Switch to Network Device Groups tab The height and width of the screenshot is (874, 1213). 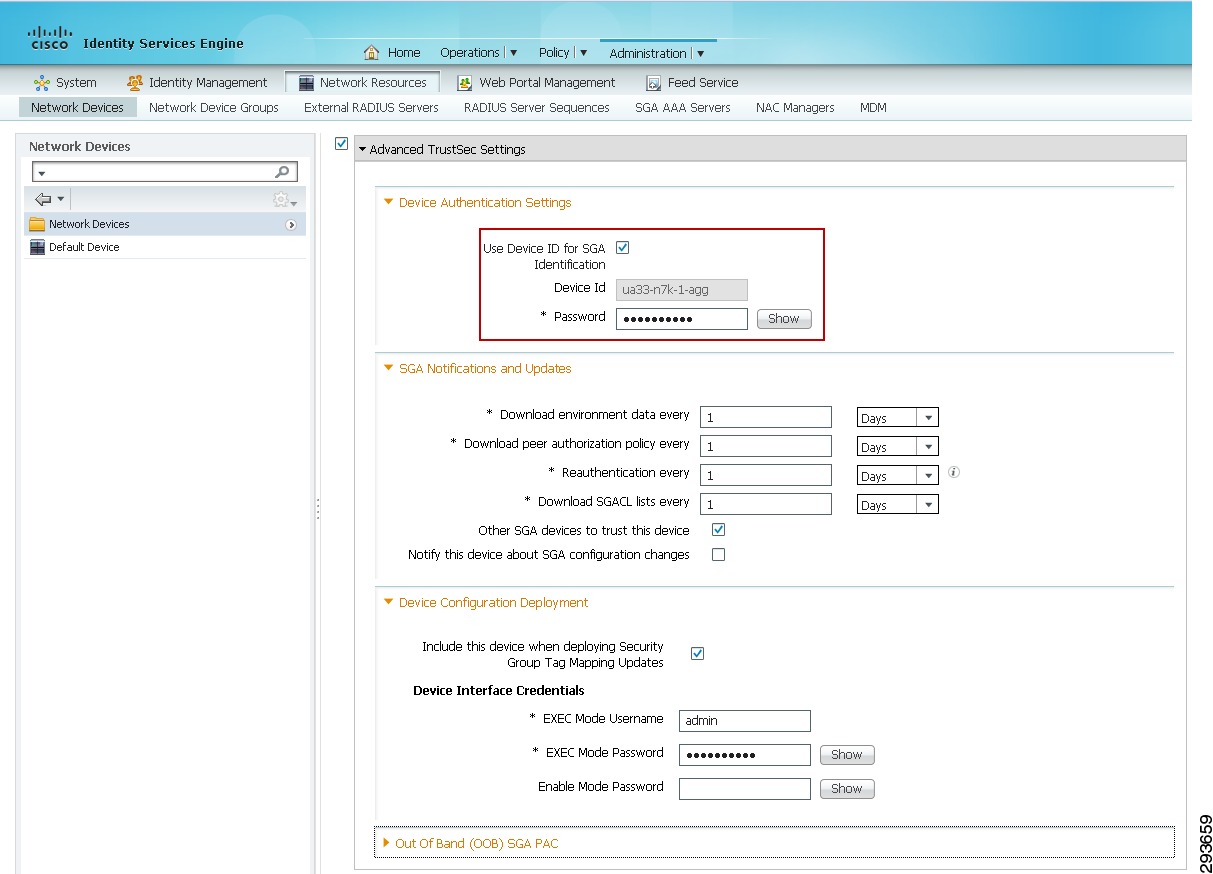click(x=214, y=107)
